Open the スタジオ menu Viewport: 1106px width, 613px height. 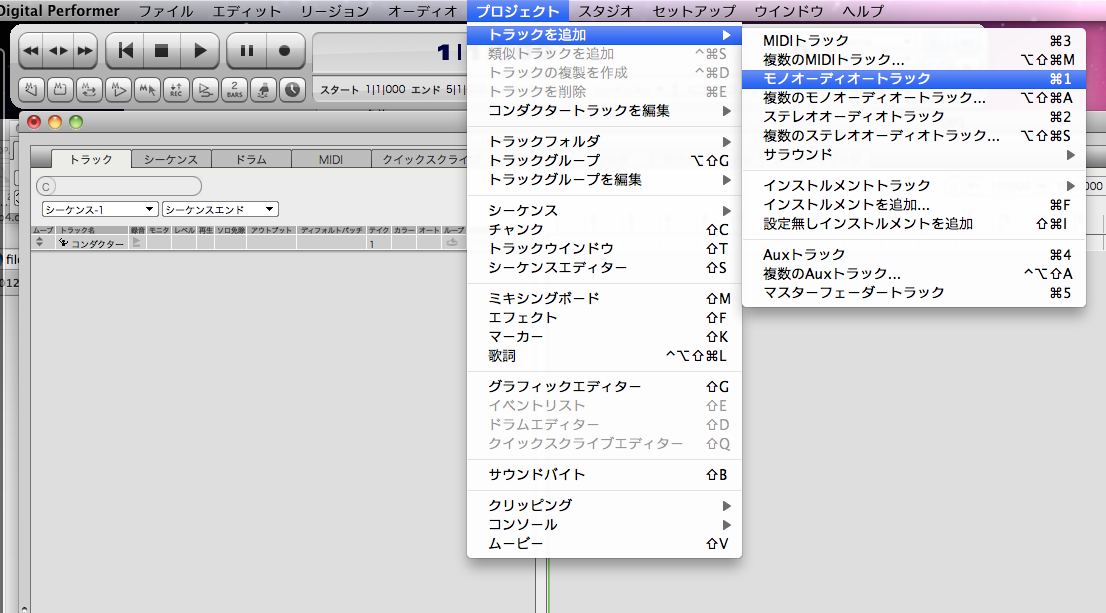coord(606,11)
